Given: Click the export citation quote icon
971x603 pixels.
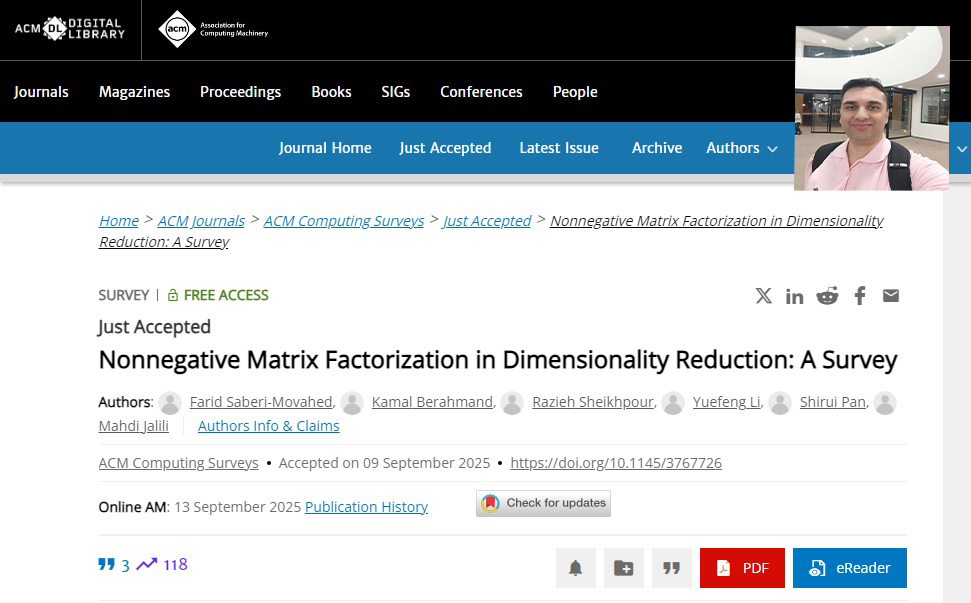Looking at the screenshot, I should pyautogui.click(x=672, y=568).
